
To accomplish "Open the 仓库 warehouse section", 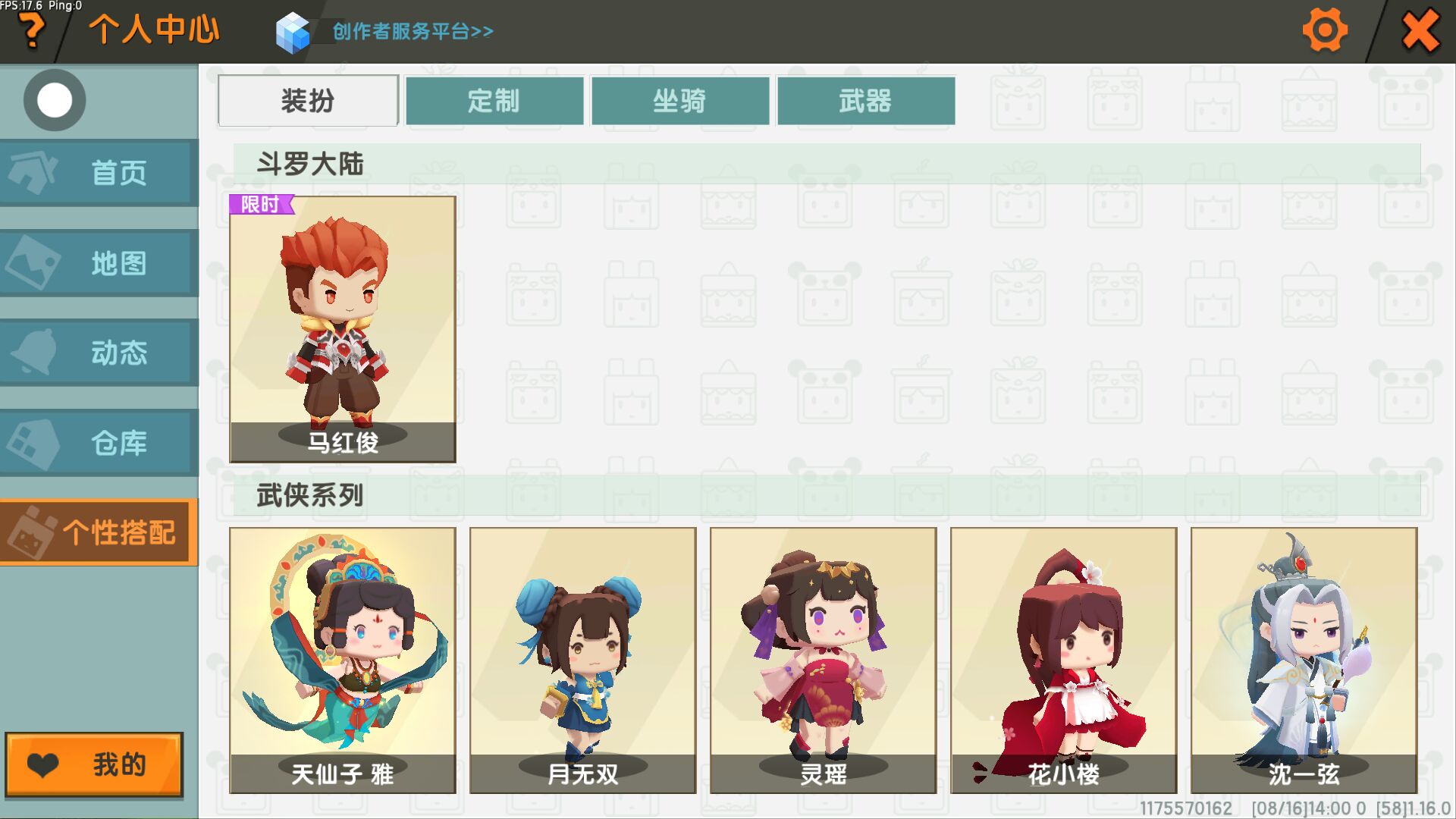I will pos(99,443).
